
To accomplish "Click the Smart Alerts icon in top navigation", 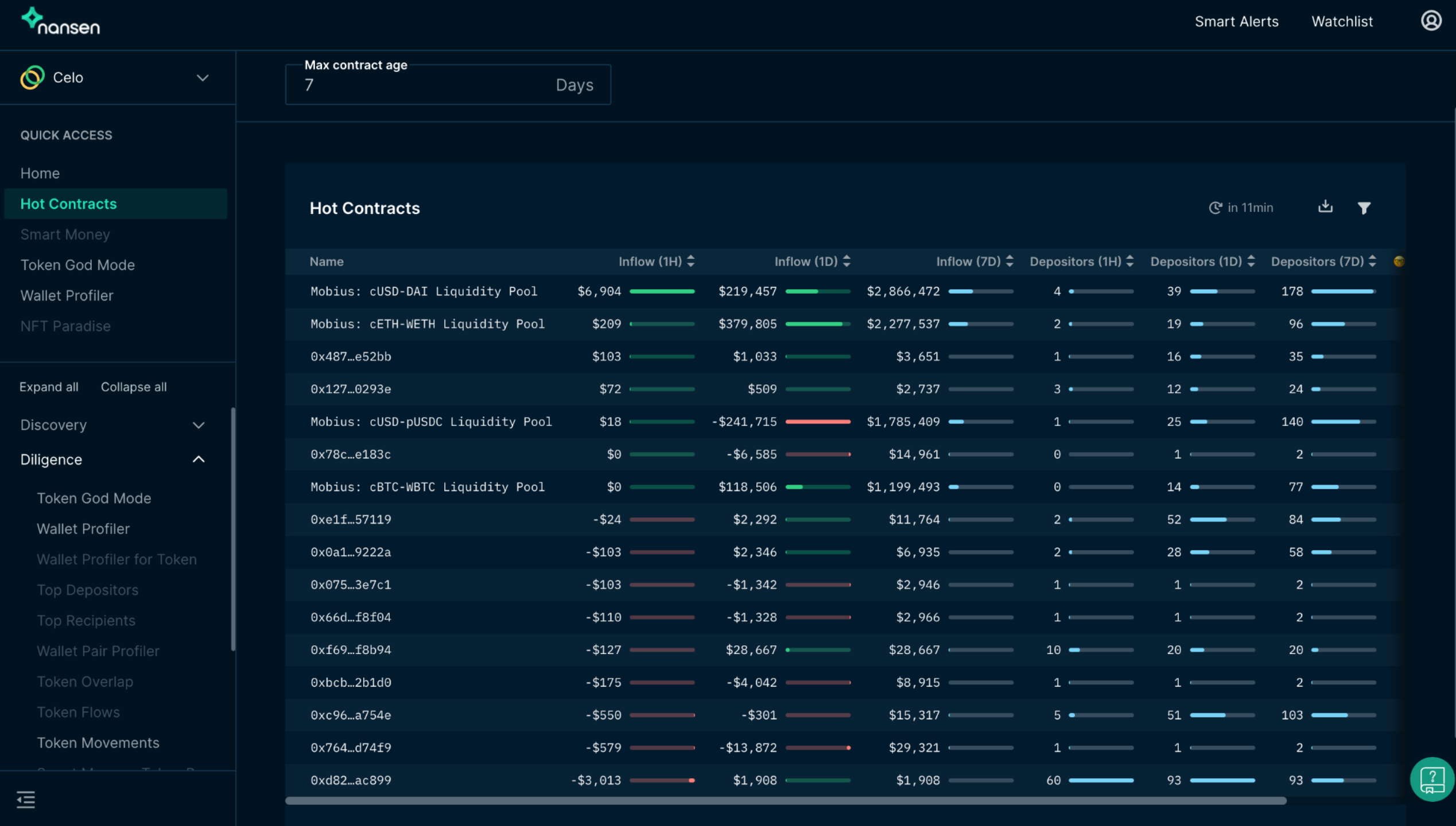I will pos(1237,21).
